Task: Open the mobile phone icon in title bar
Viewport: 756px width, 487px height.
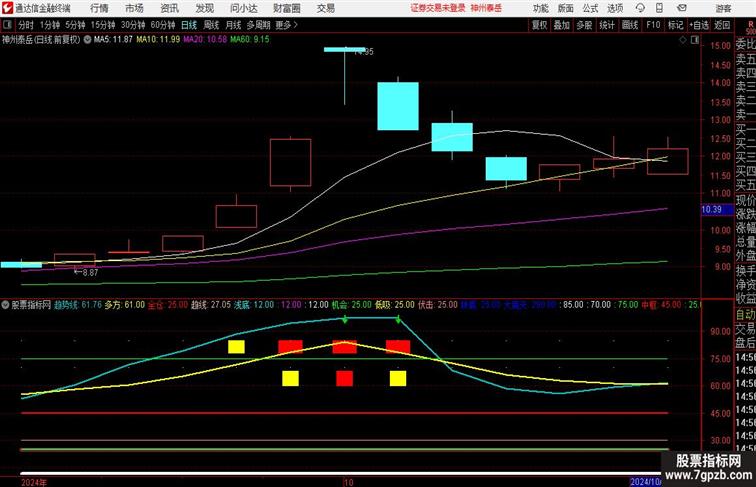Action: coord(659,8)
